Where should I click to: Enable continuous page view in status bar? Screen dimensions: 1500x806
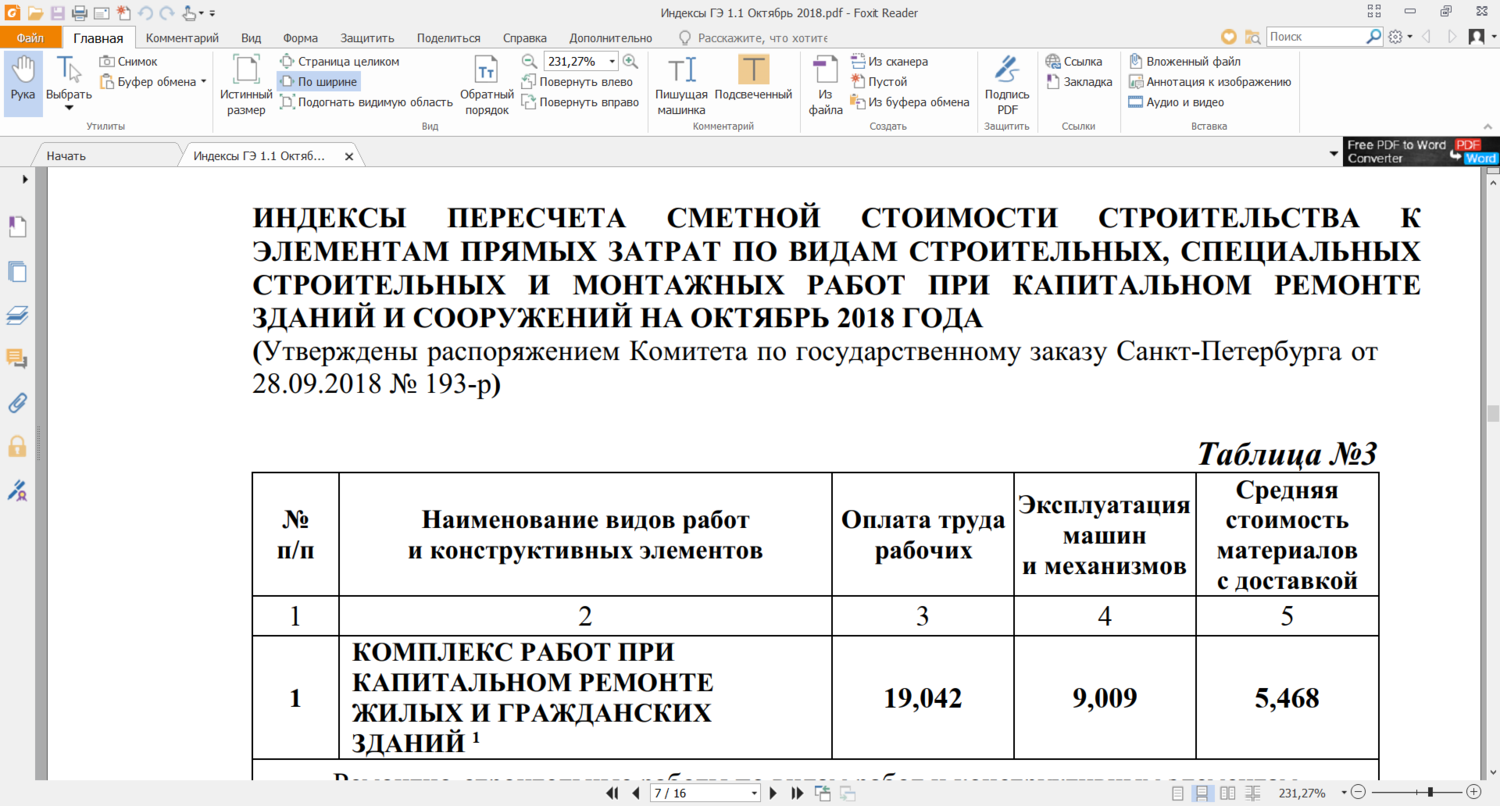1202,794
